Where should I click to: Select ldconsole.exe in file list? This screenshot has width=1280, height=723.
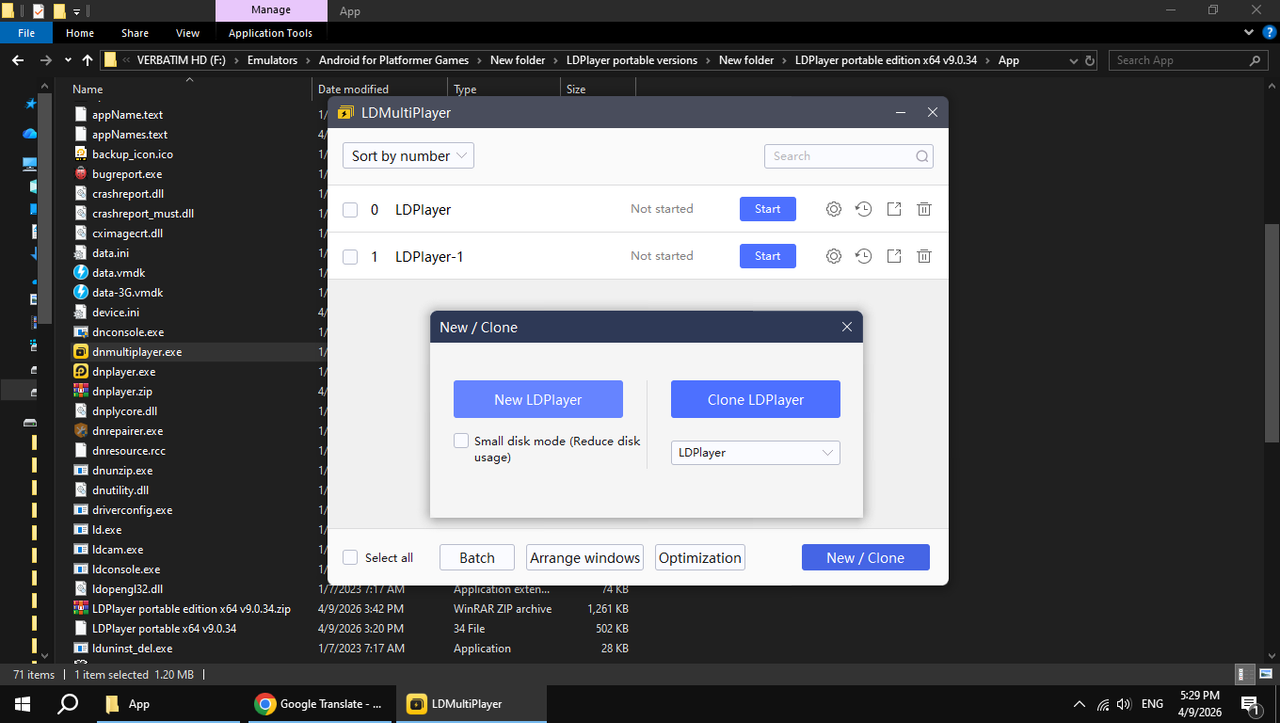pyautogui.click(x=126, y=569)
